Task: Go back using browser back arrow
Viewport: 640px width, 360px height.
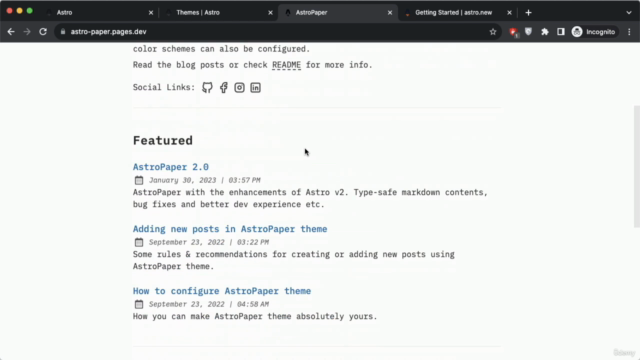Action: click(x=11, y=32)
